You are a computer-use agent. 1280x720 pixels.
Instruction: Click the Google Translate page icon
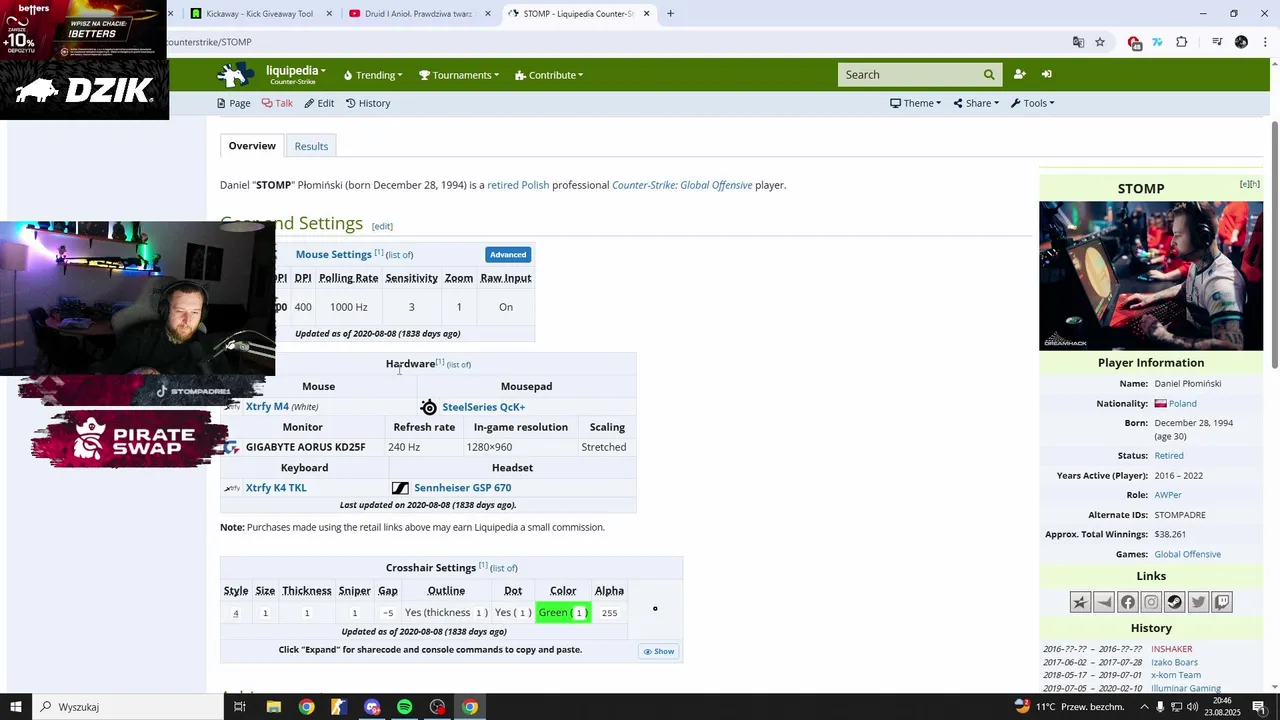[x=1078, y=42]
